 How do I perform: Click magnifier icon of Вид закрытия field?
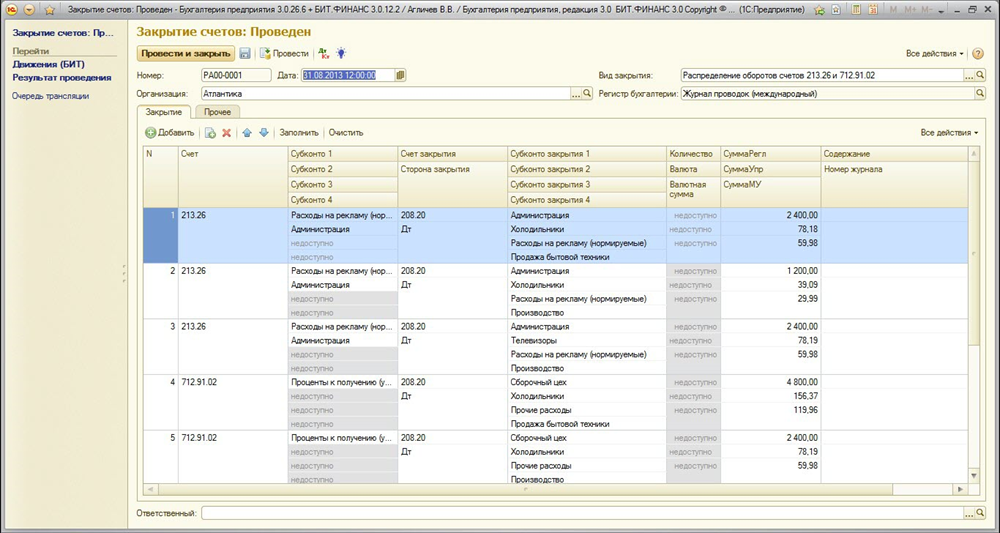[979, 75]
